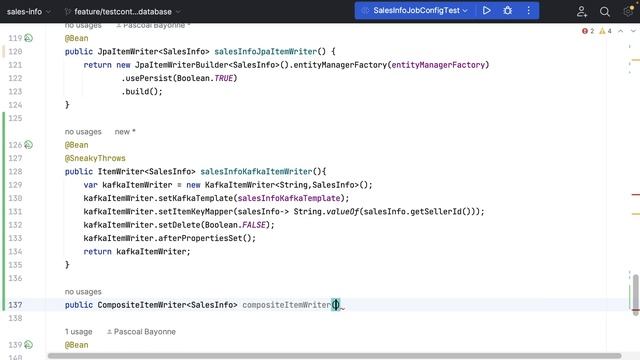Debug SalesInfoJobConfigTest with the bug icon
Viewport: 640px width, 360px height.
coord(507,11)
